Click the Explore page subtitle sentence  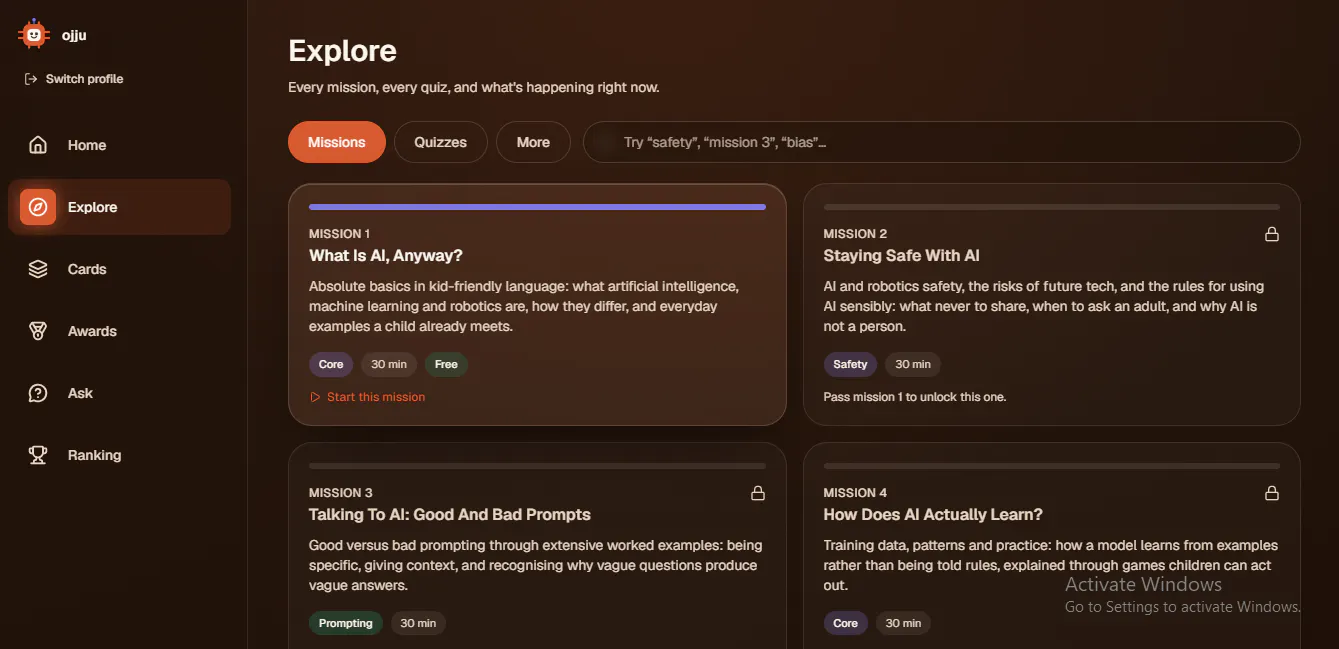click(474, 88)
